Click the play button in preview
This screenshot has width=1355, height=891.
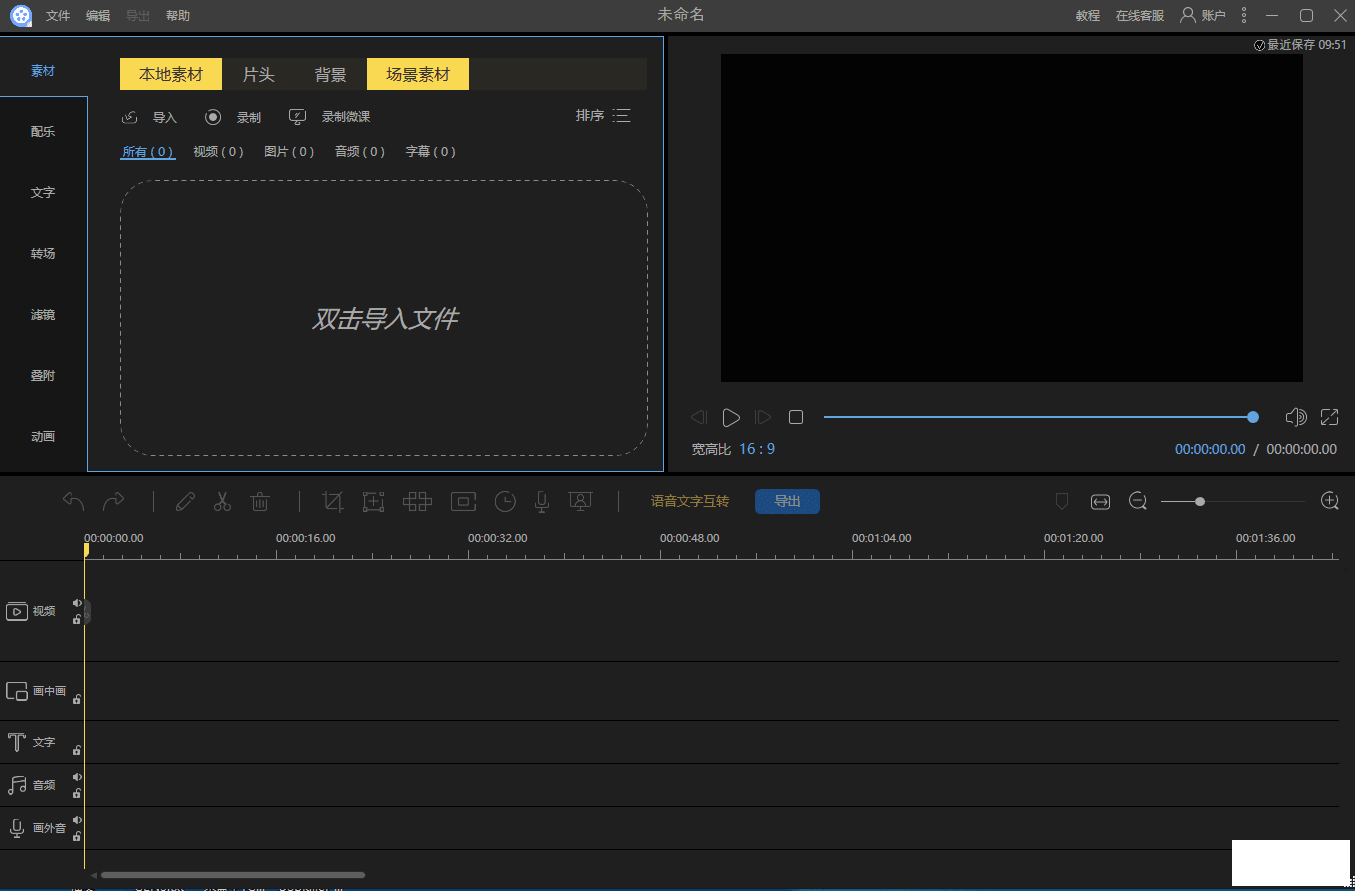[x=731, y=417]
